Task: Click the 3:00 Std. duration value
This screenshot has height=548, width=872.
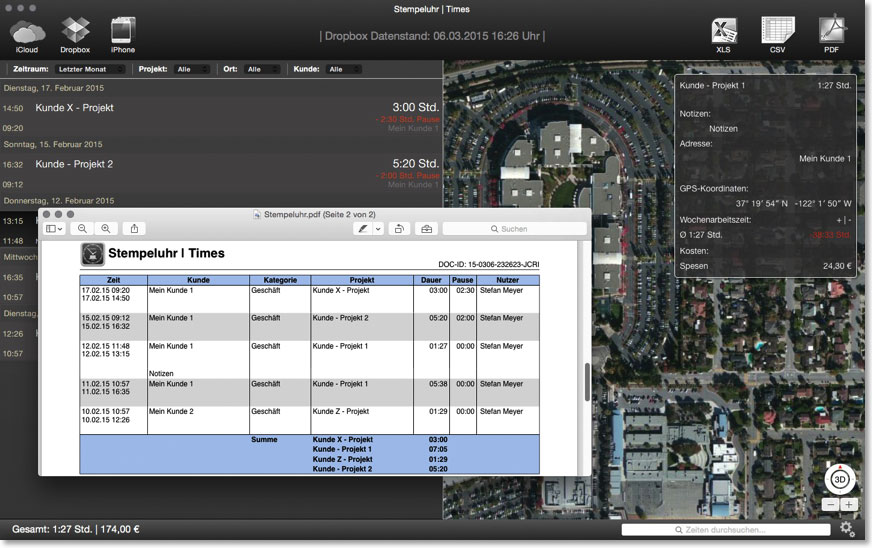Action: 415,107
